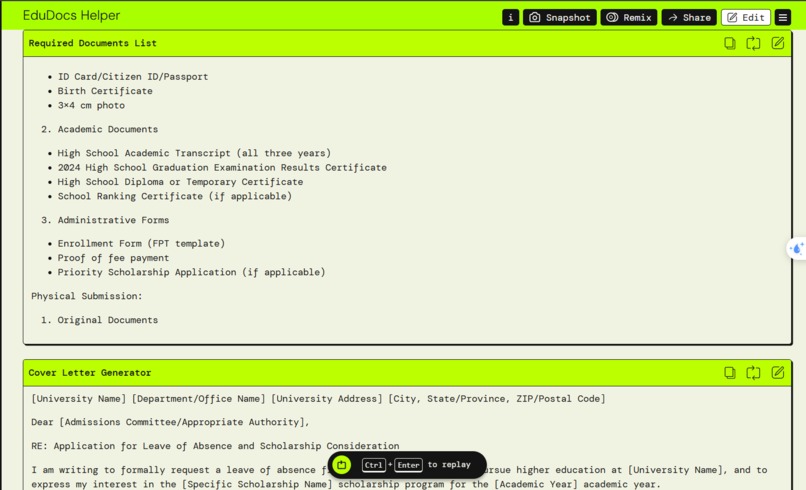Click the floating assistant icon at right edge
806x490 pixels.
point(797,249)
